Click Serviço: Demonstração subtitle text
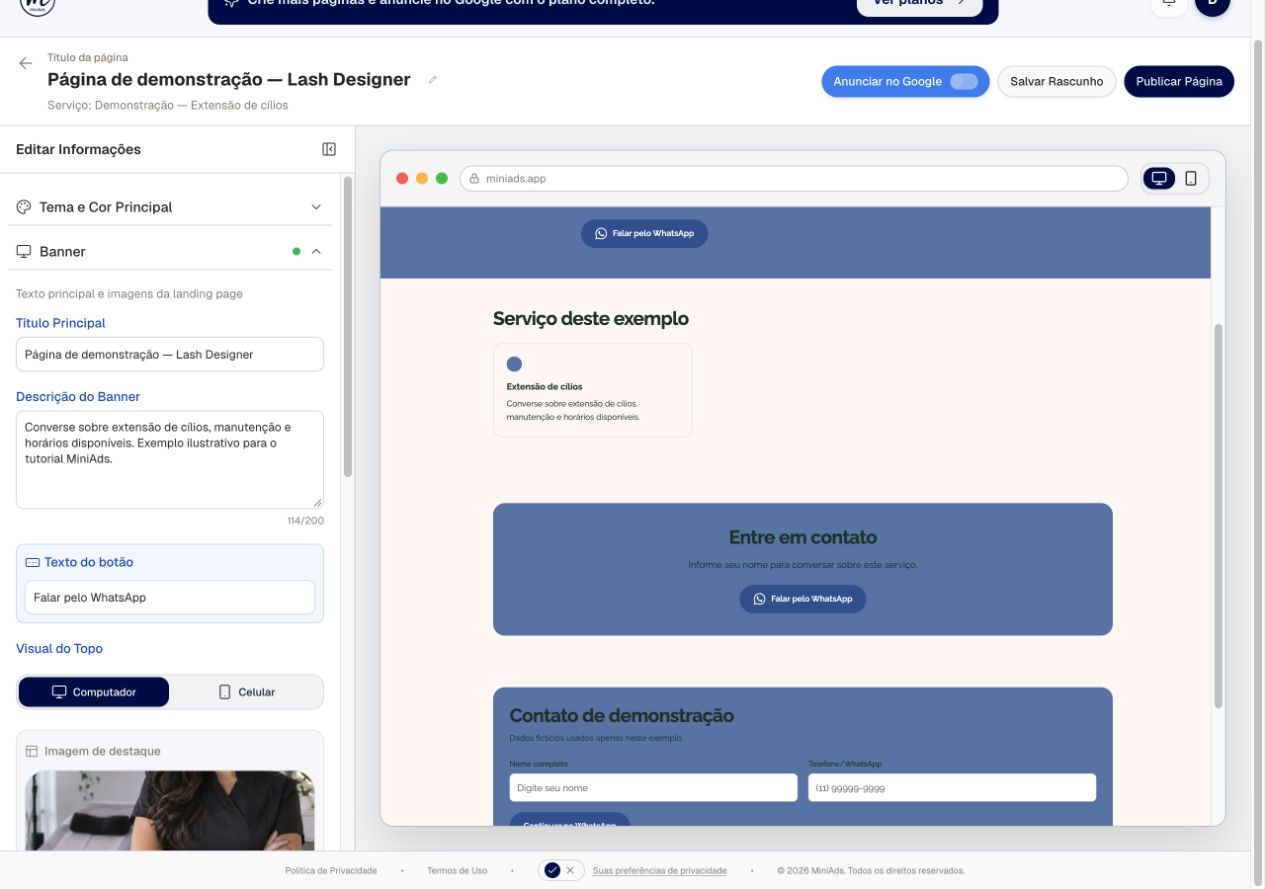Image resolution: width=1265 pixels, height=889 pixels. 168,105
